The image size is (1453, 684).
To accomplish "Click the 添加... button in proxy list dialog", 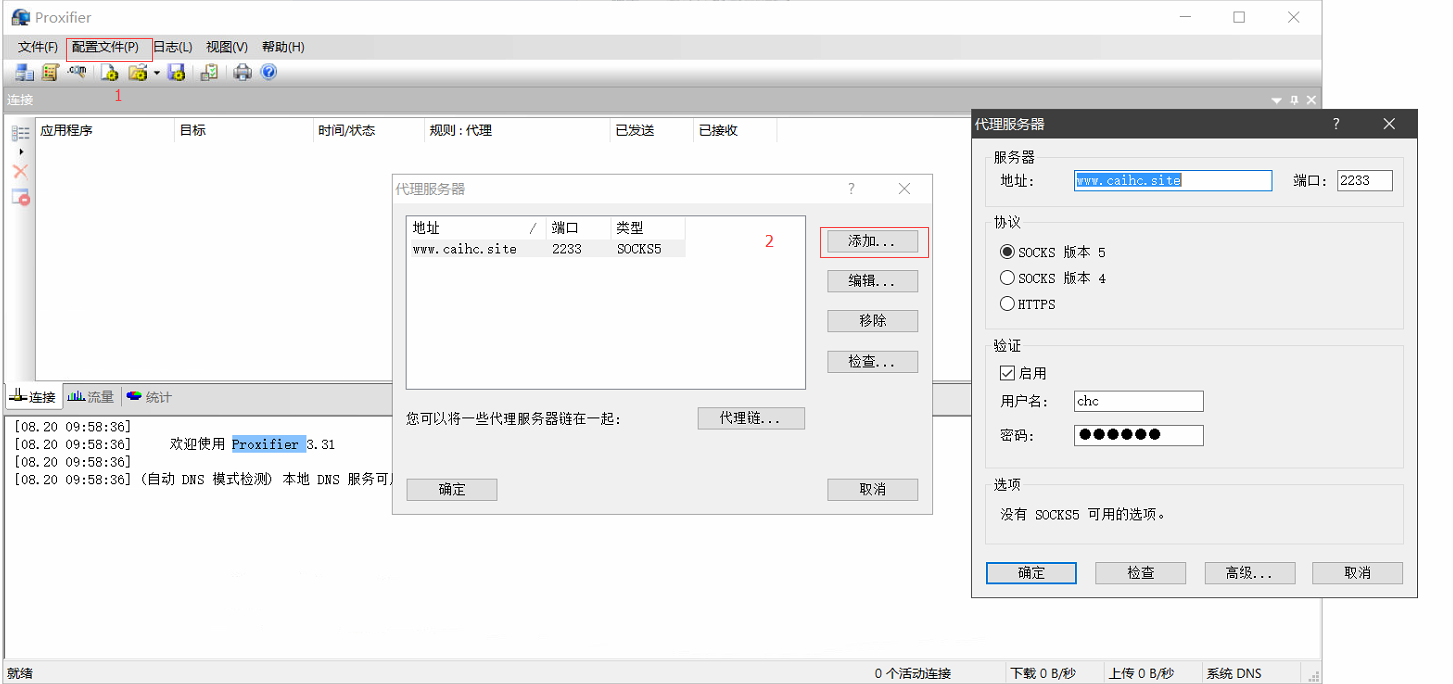I will click(x=872, y=241).
